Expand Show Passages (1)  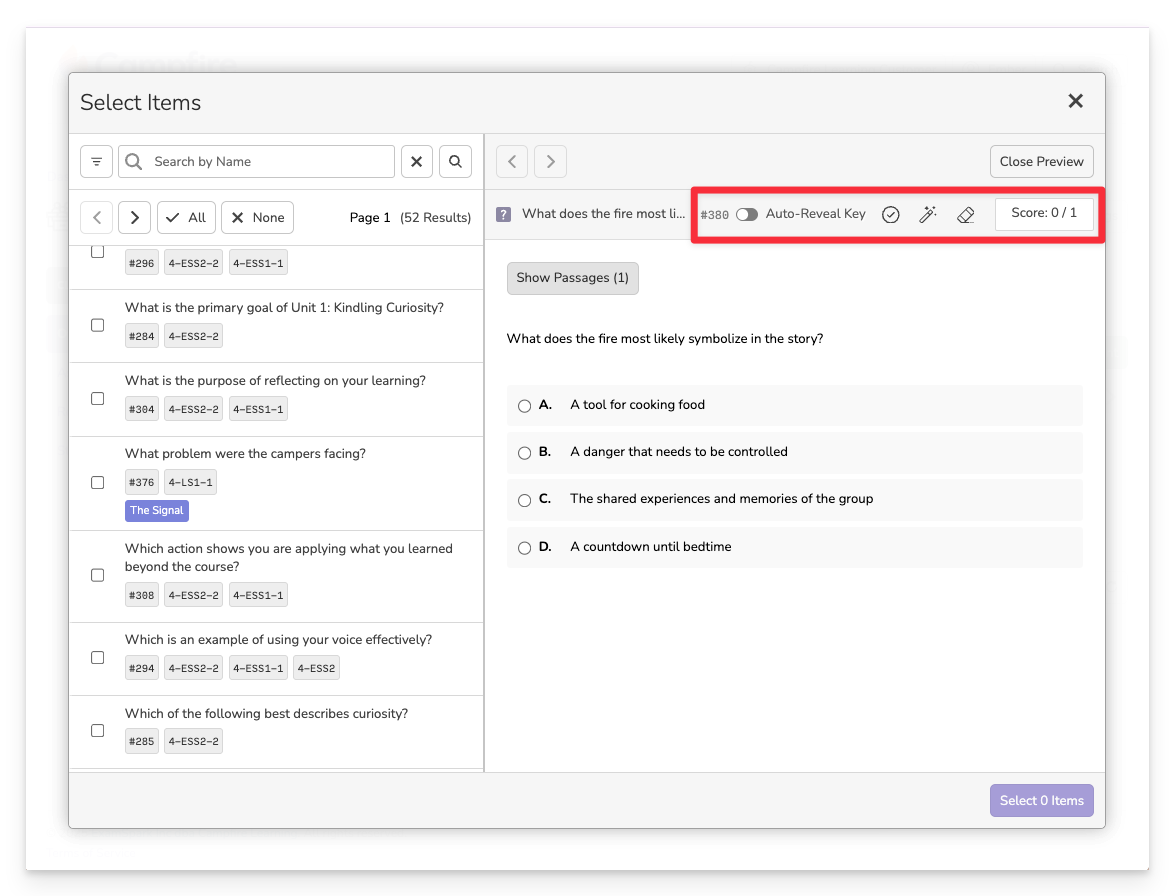point(572,278)
